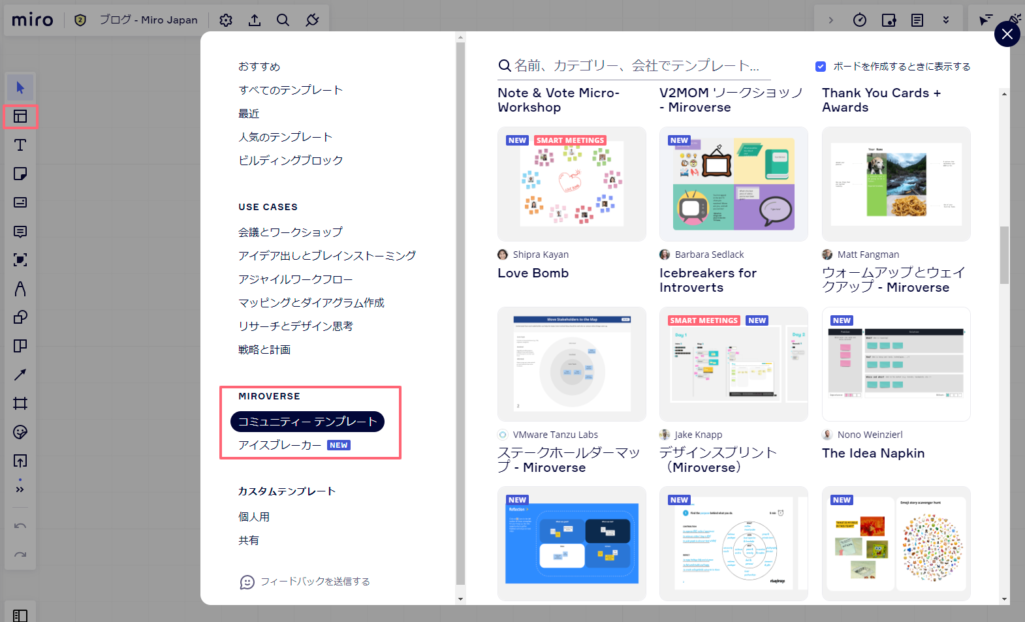Open 最近 templates category
This screenshot has height=622, width=1025.
click(x=248, y=114)
